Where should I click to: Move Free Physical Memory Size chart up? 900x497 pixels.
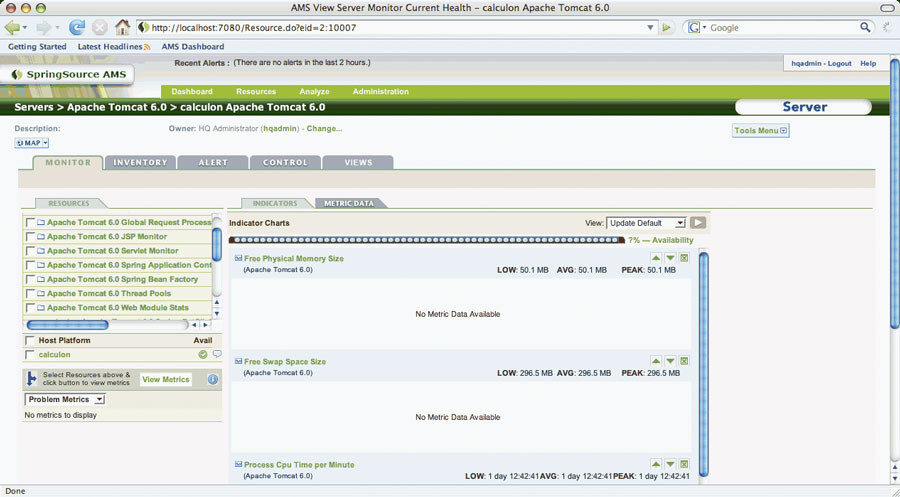[656, 258]
